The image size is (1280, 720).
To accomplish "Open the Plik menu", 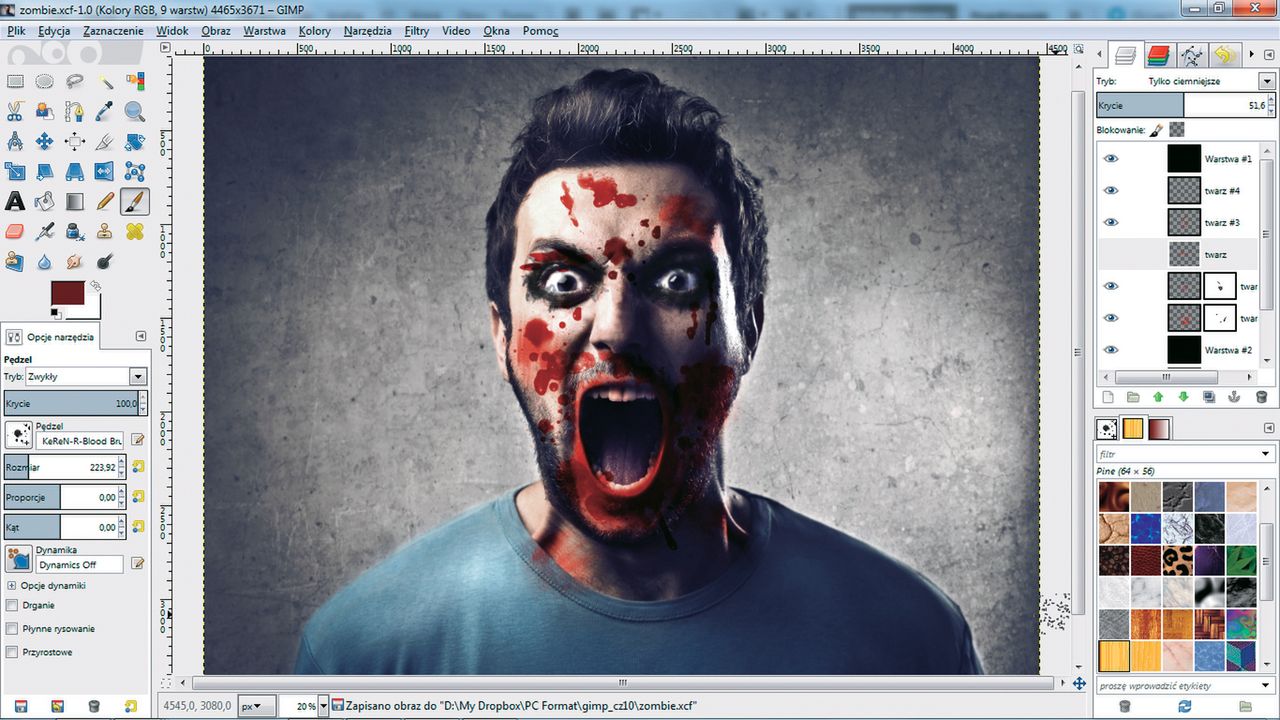I will click(15, 31).
